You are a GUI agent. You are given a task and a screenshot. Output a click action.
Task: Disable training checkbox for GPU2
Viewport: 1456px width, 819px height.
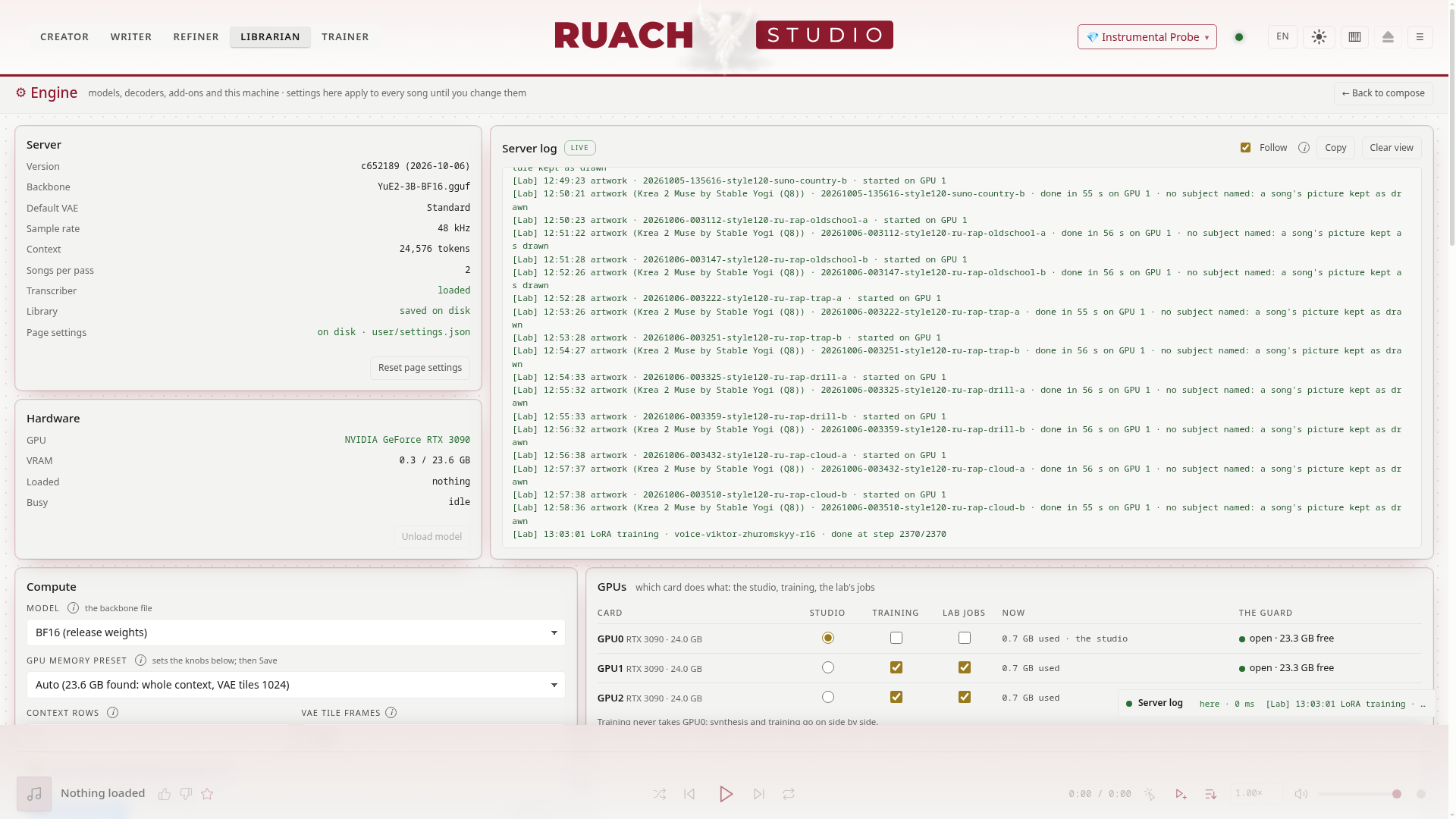(x=896, y=698)
